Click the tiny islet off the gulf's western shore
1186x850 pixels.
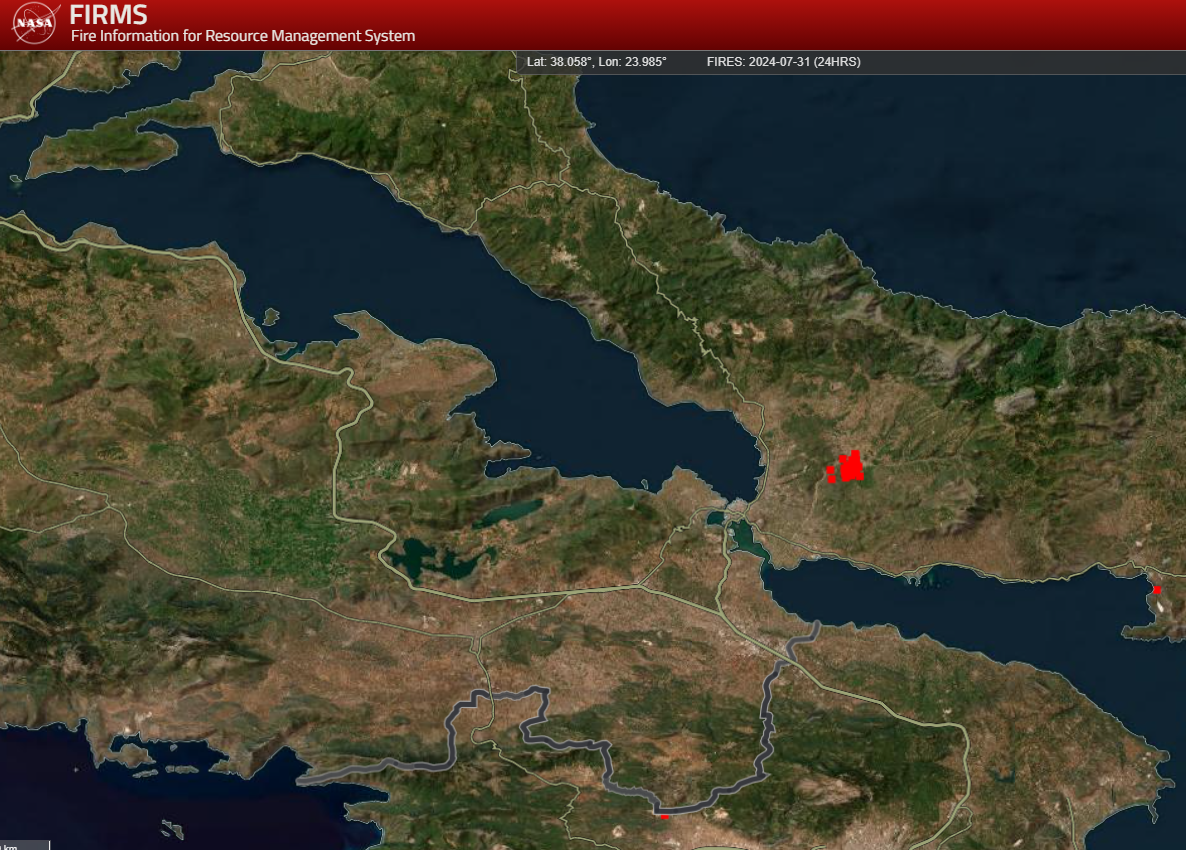(270, 317)
